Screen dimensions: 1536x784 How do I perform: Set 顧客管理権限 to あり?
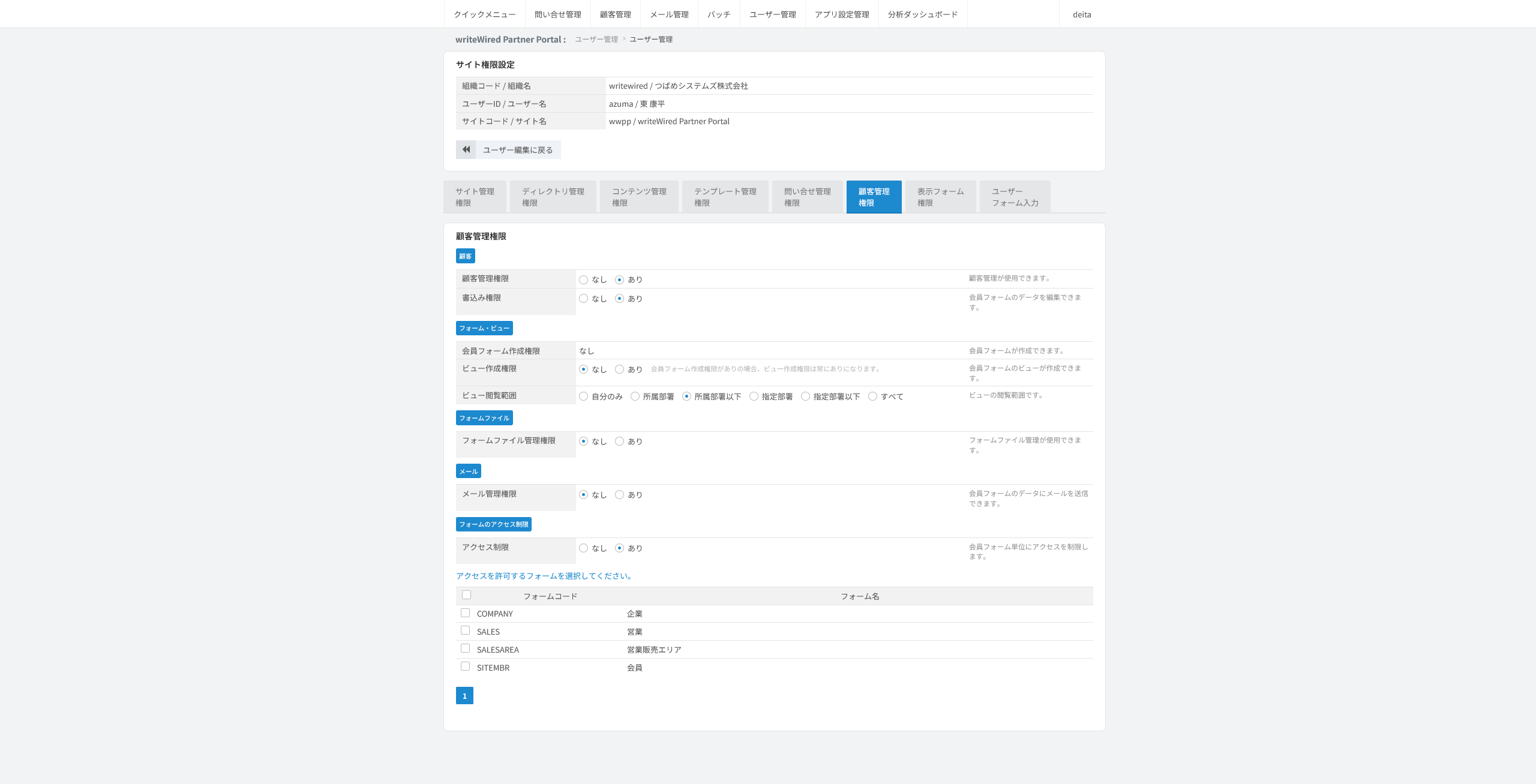coord(619,280)
